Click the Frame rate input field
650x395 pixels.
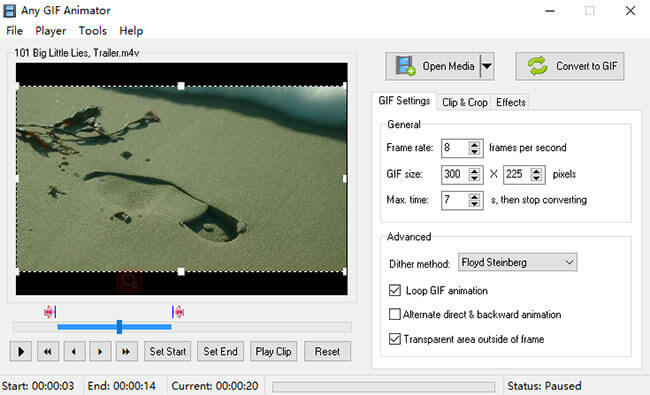[x=455, y=148]
